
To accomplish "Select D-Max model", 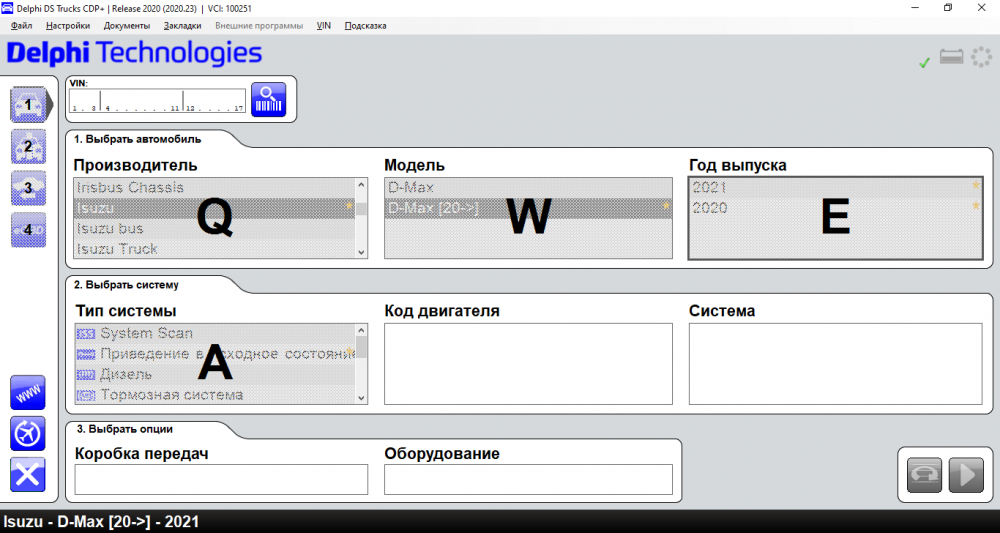I will [528, 188].
